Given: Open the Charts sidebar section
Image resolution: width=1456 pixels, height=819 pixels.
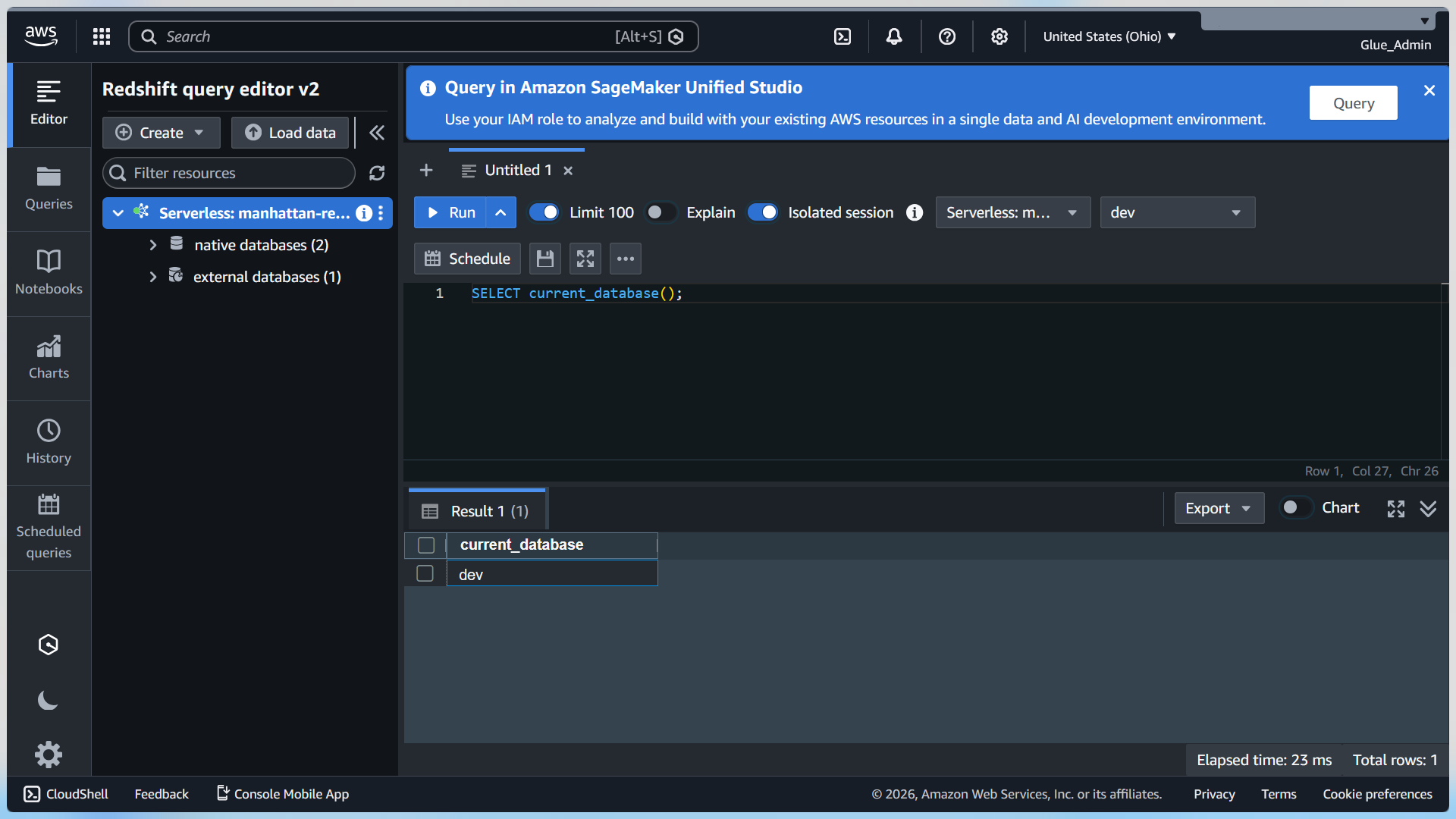Looking at the screenshot, I should (x=49, y=358).
